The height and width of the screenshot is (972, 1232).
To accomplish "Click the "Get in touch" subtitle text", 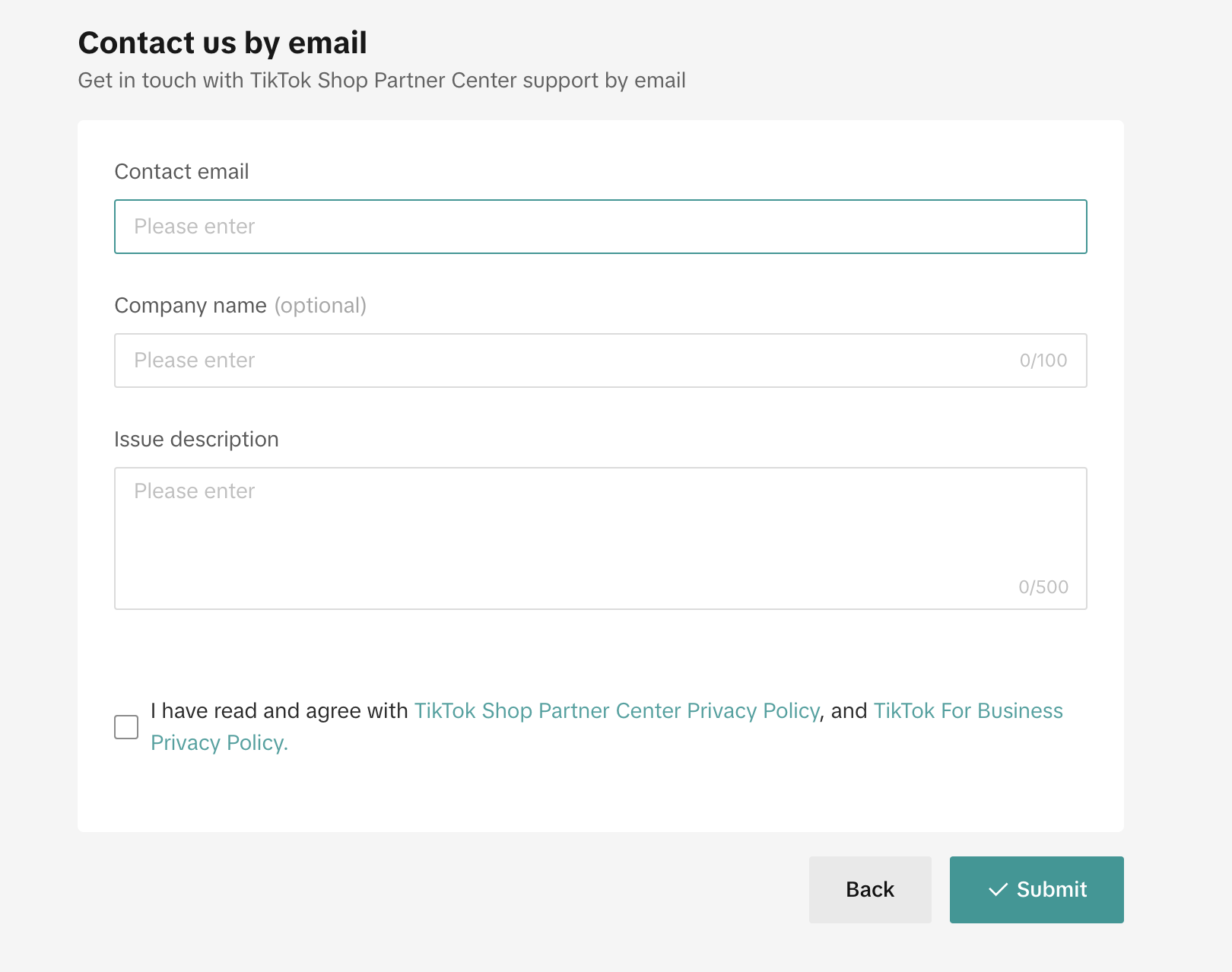I will point(382,81).
